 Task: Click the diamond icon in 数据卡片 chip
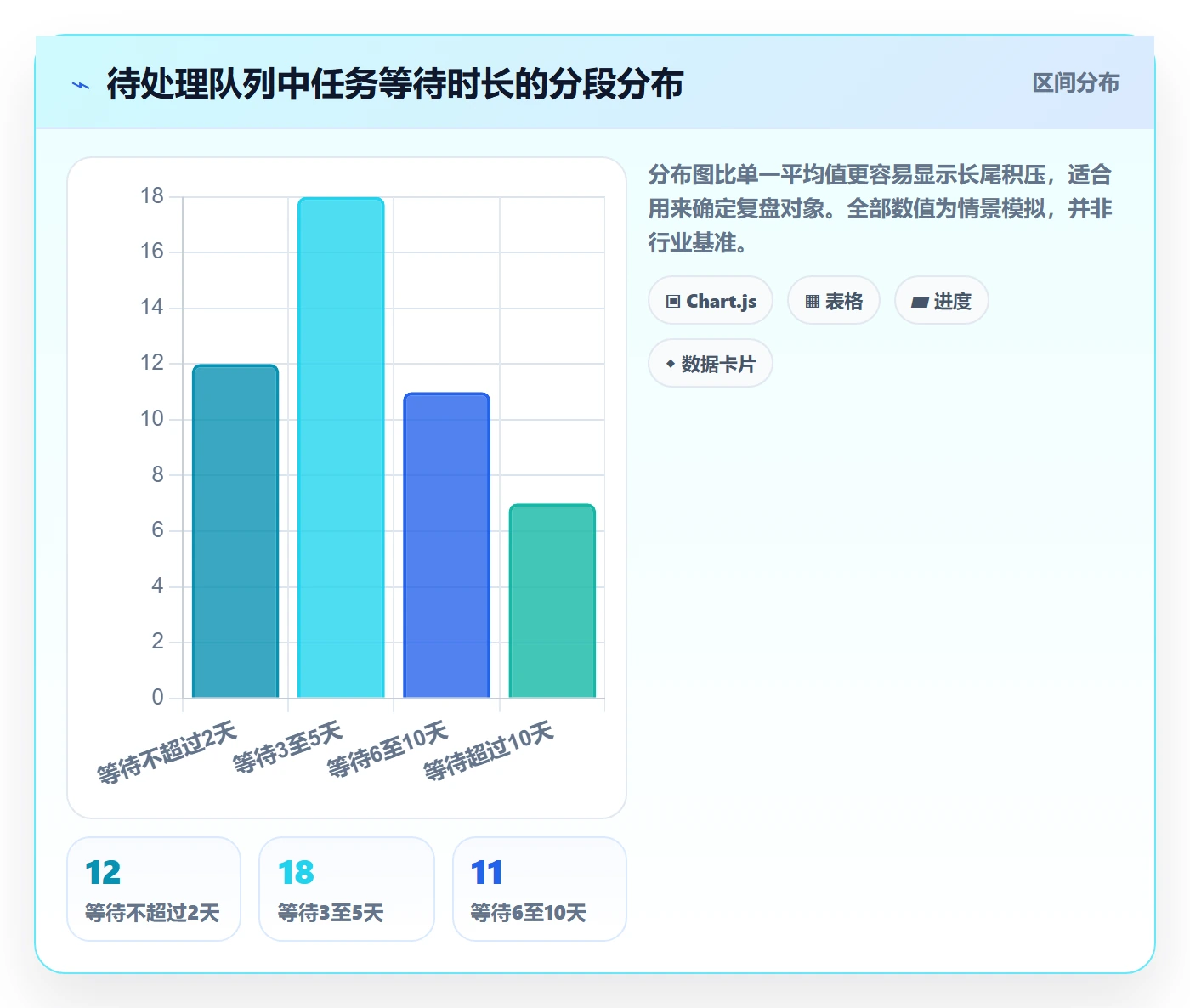click(x=671, y=364)
